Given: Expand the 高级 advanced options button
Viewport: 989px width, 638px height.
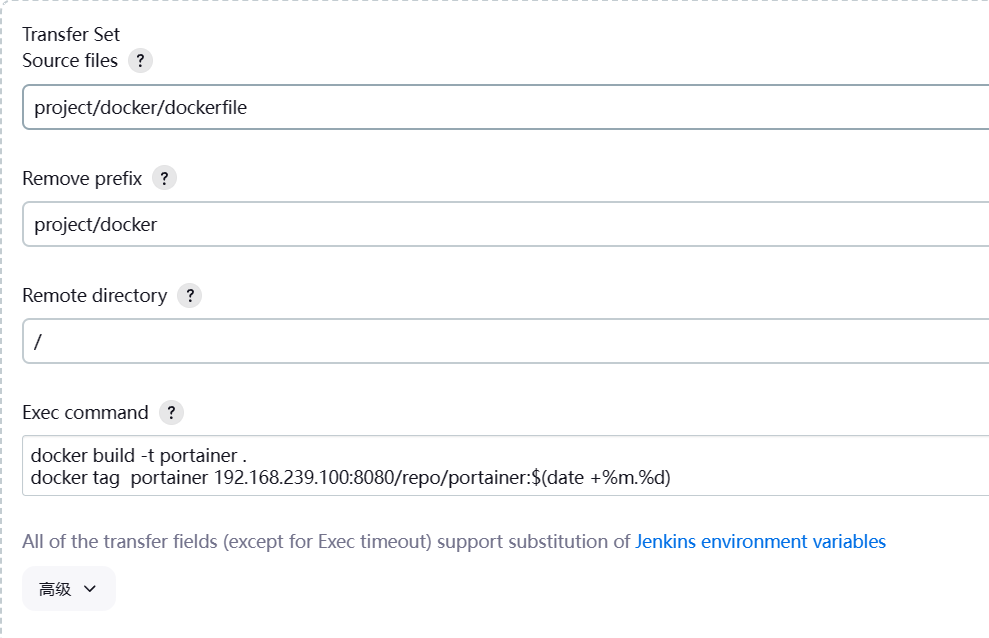Looking at the screenshot, I should click(x=69, y=589).
